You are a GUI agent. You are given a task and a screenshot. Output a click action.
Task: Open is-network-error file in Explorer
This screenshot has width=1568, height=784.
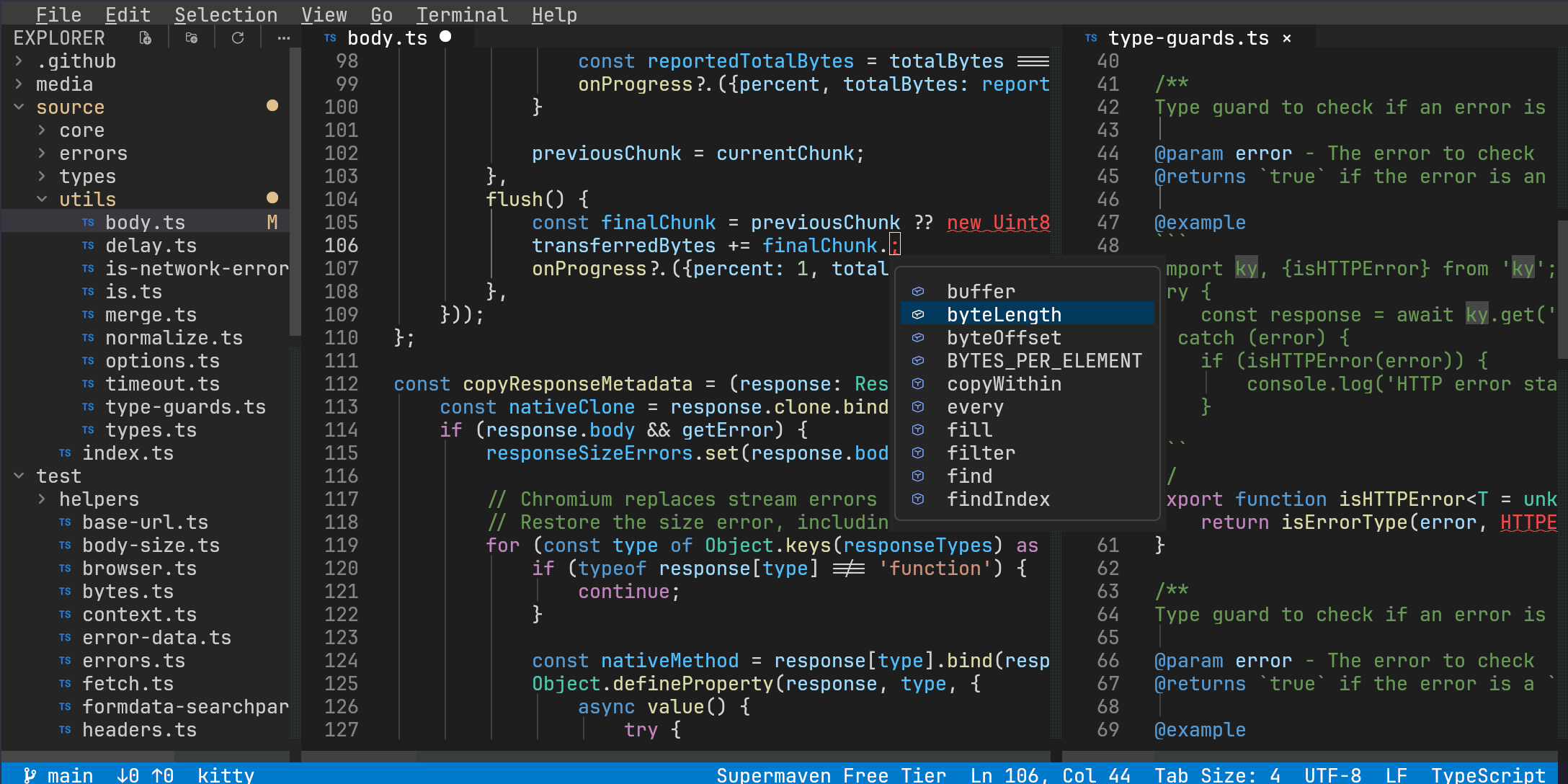(x=145, y=269)
